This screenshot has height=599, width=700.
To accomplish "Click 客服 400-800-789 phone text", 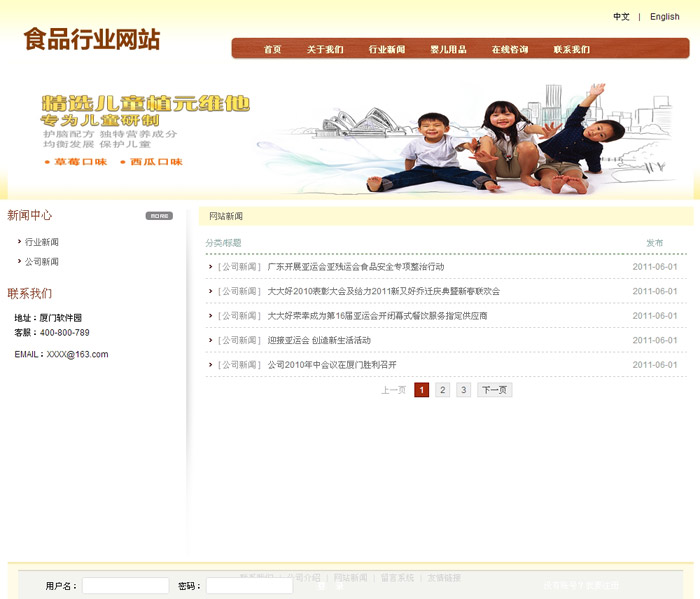I will (52, 333).
